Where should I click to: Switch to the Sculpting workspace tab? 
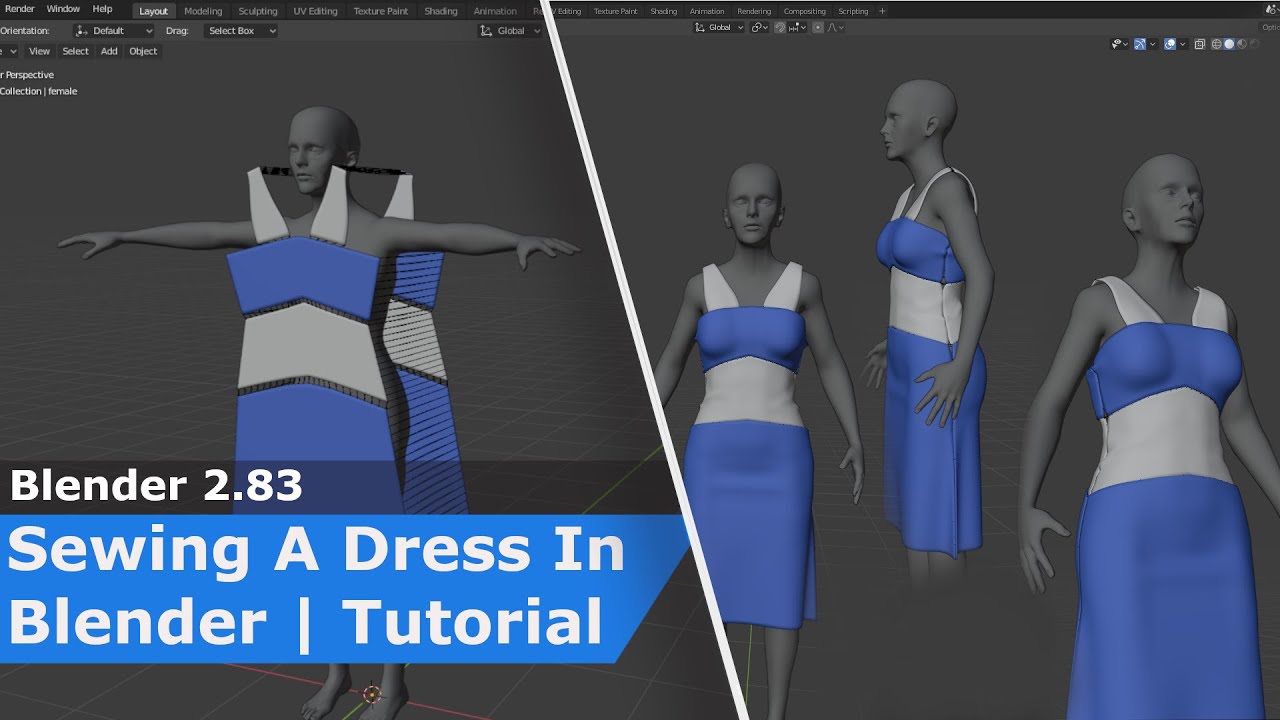tap(258, 11)
